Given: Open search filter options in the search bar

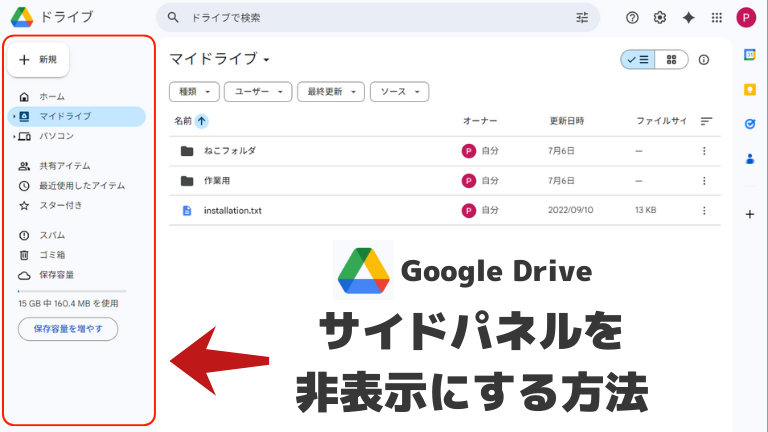Looking at the screenshot, I should point(582,18).
